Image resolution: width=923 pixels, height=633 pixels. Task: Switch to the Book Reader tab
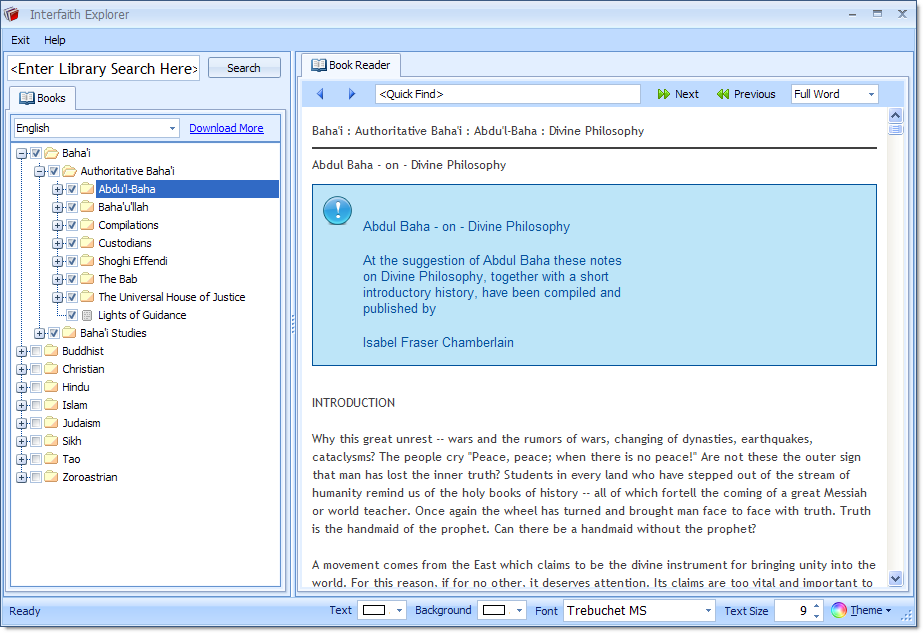[351, 65]
